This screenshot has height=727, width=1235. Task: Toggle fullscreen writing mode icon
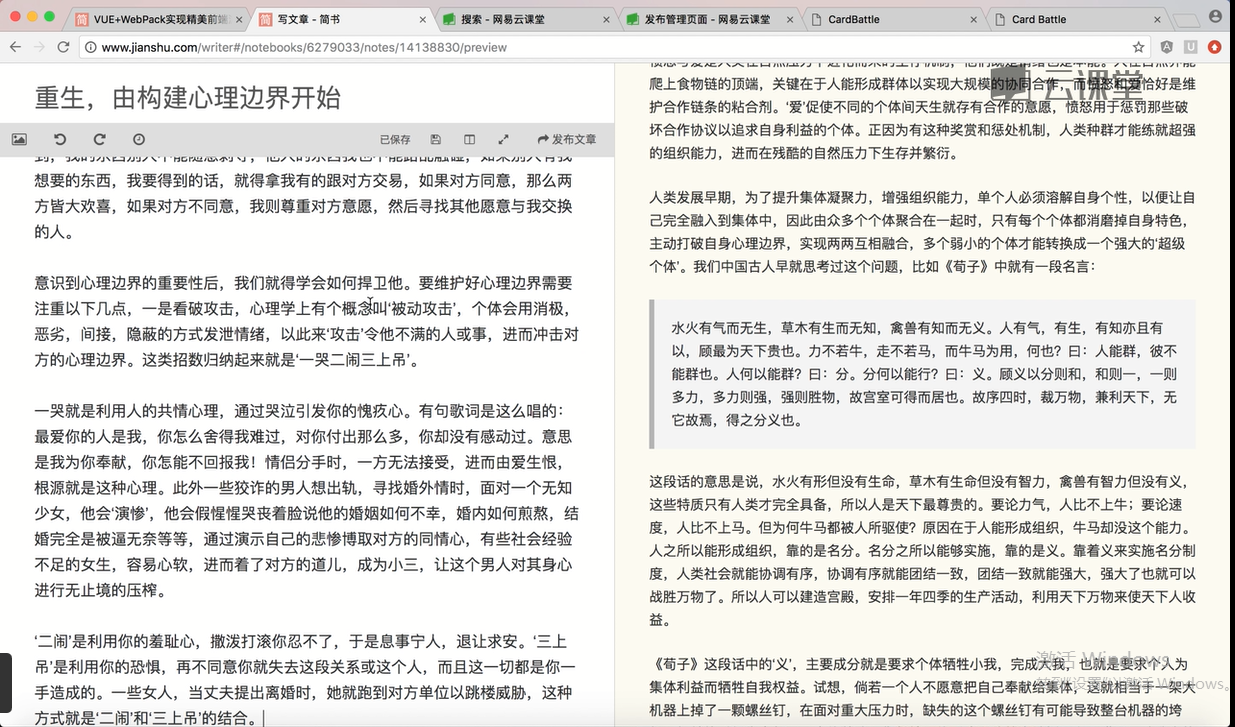point(503,140)
